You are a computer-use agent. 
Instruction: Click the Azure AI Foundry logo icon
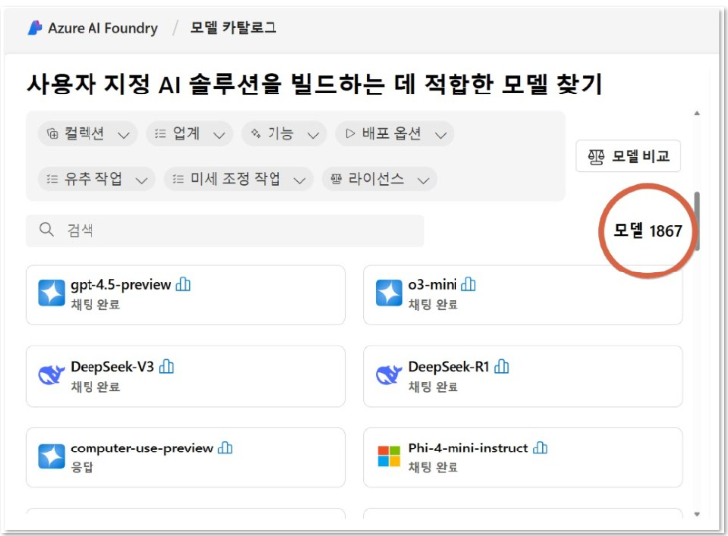(35, 28)
